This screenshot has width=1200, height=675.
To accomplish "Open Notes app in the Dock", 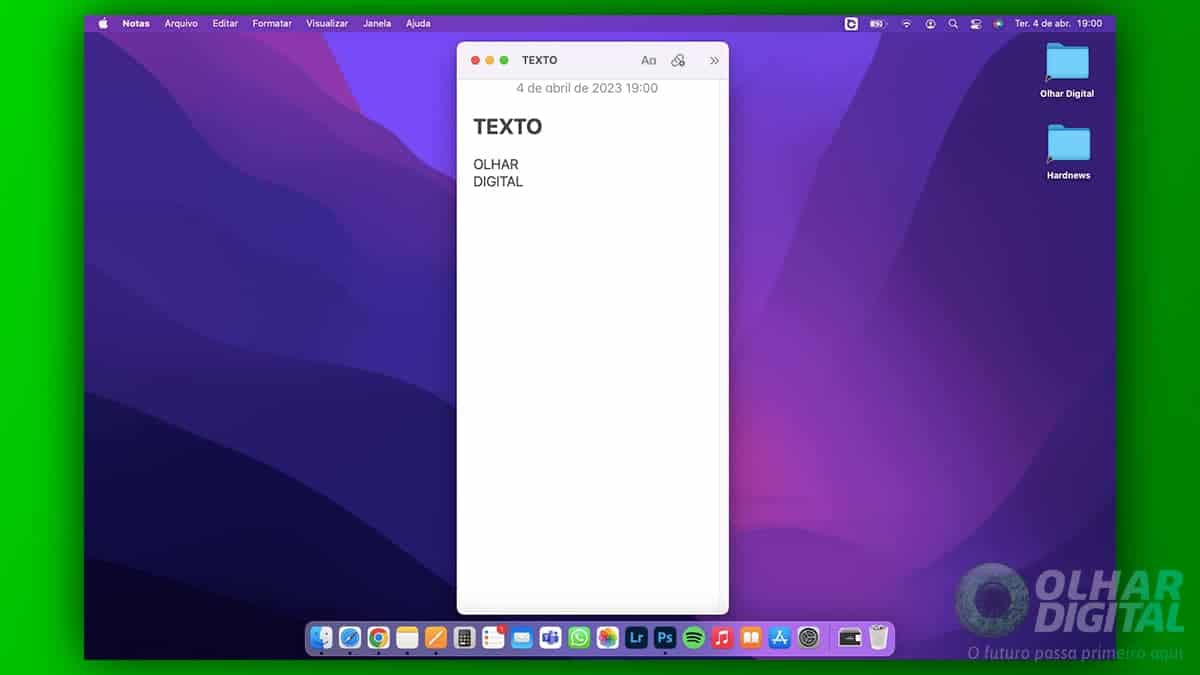I will click(x=407, y=637).
